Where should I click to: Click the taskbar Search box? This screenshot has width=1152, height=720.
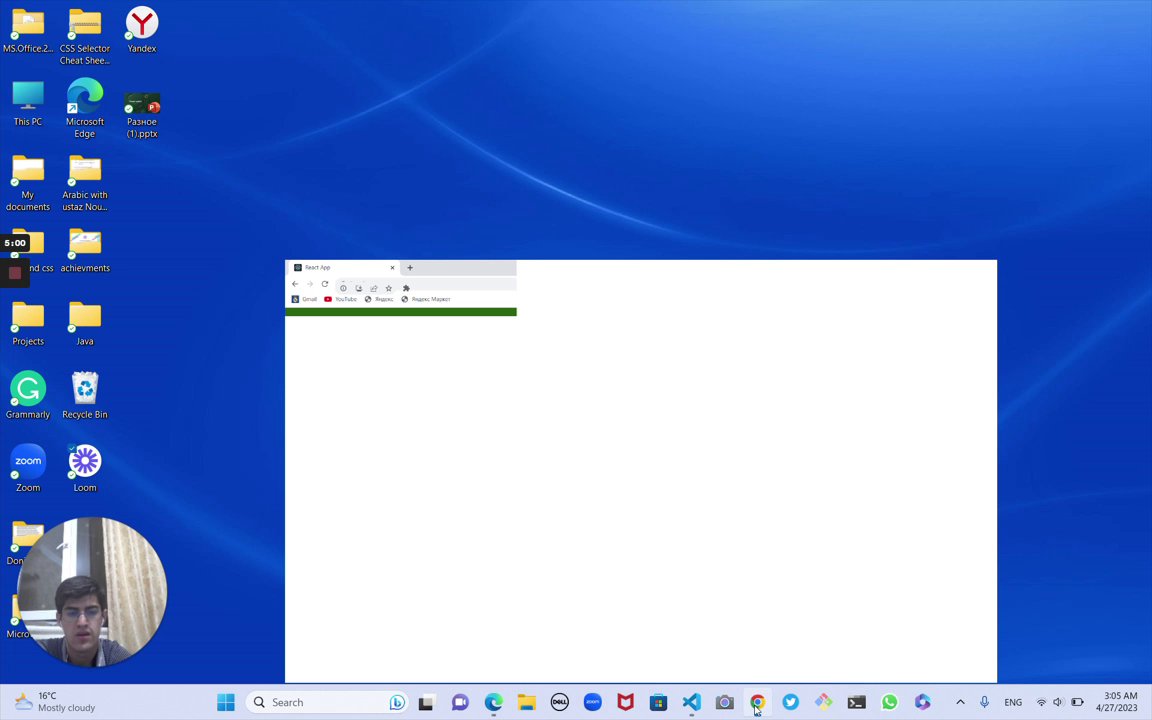(327, 702)
